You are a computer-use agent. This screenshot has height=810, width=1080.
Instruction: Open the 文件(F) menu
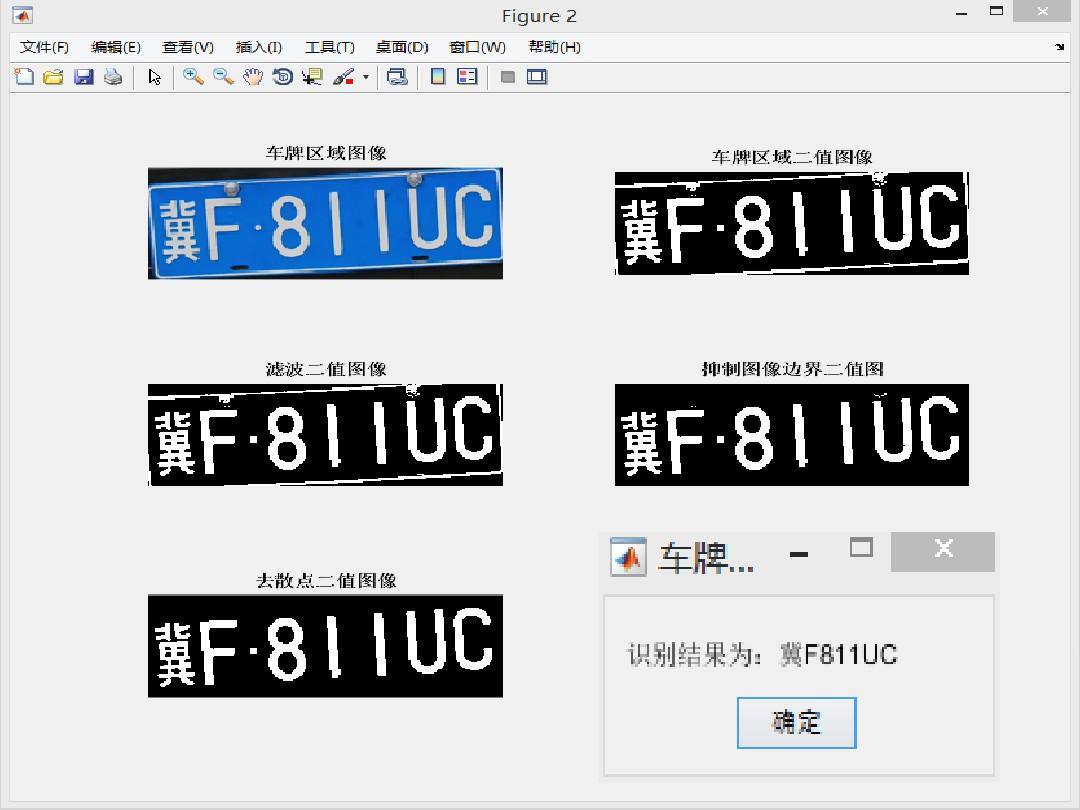[x=44, y=47]
